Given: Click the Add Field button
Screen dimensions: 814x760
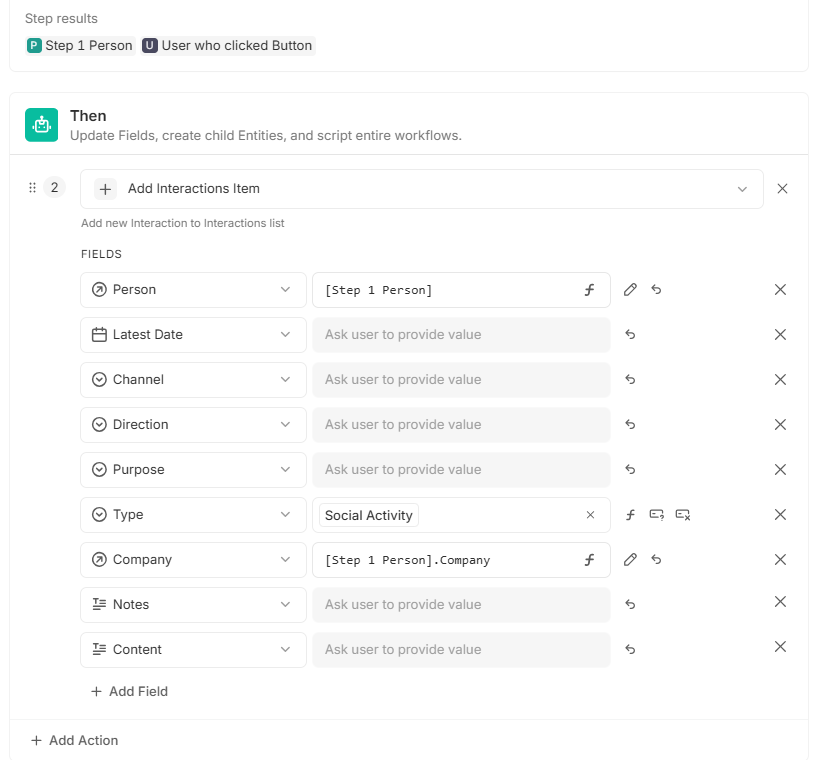Looking at the screenshot, I should 129,691.
